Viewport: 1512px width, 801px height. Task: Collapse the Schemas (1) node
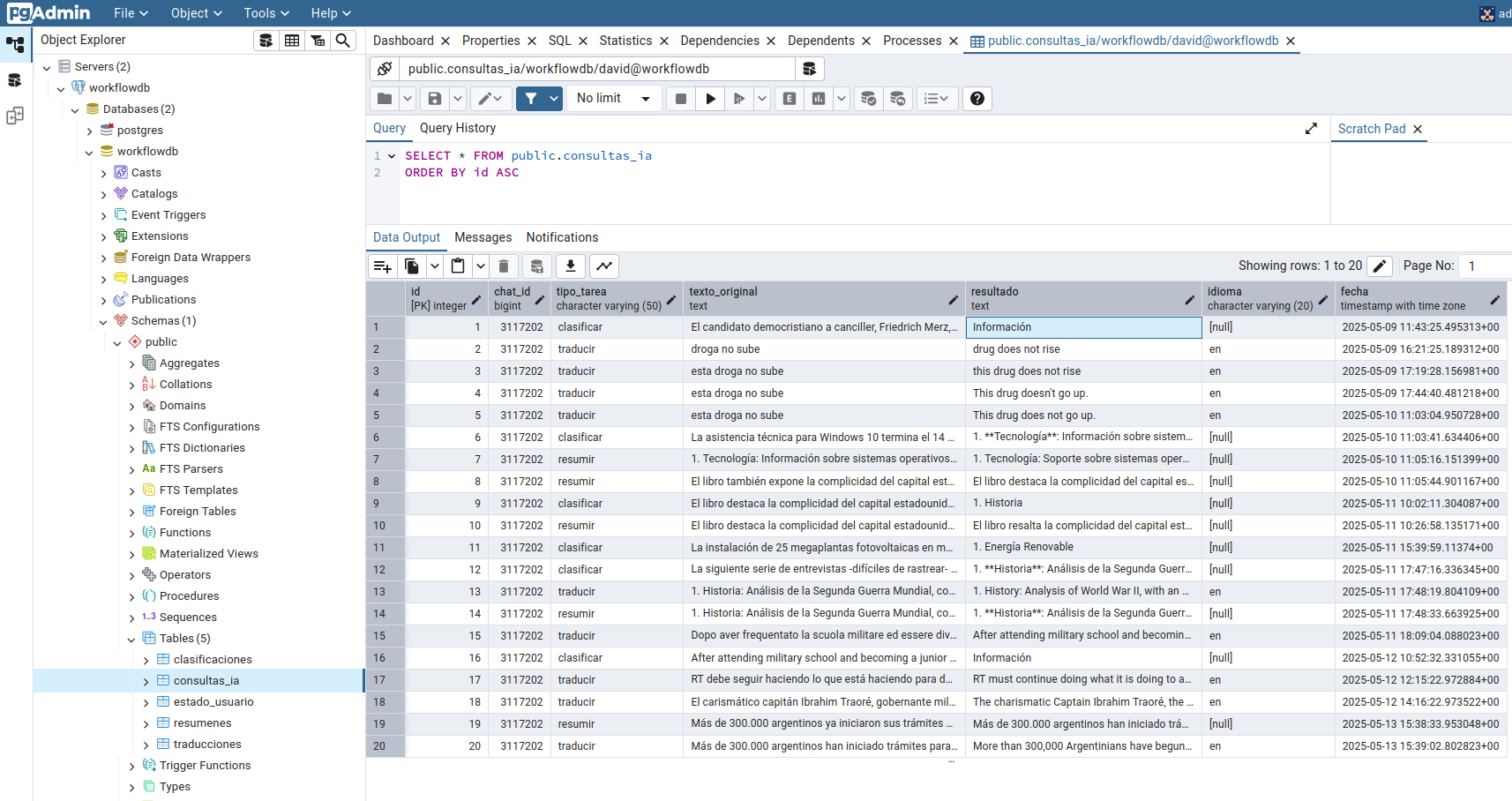point(103,321)
